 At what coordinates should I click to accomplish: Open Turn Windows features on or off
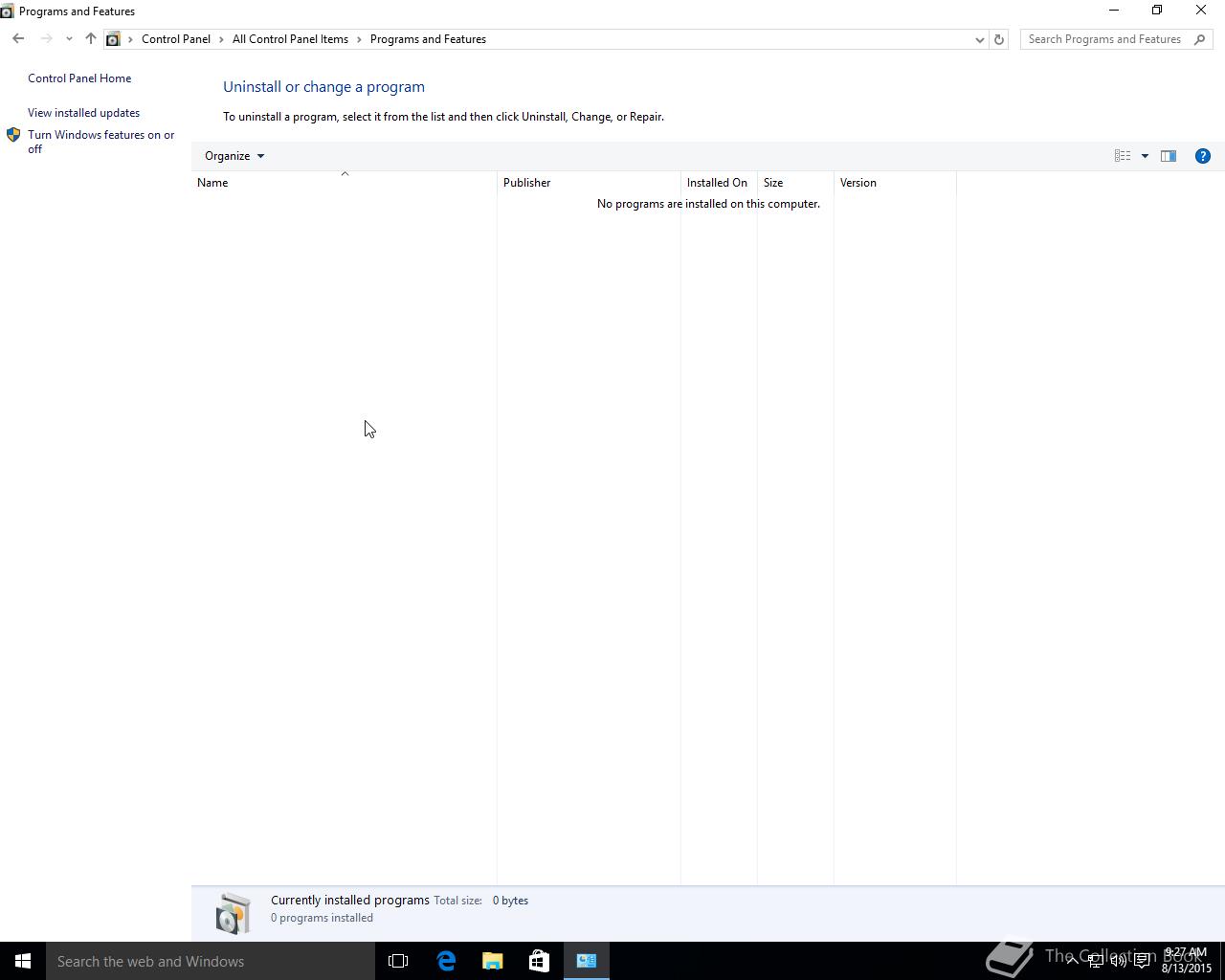pyautogui.click(x=101, y=142)
